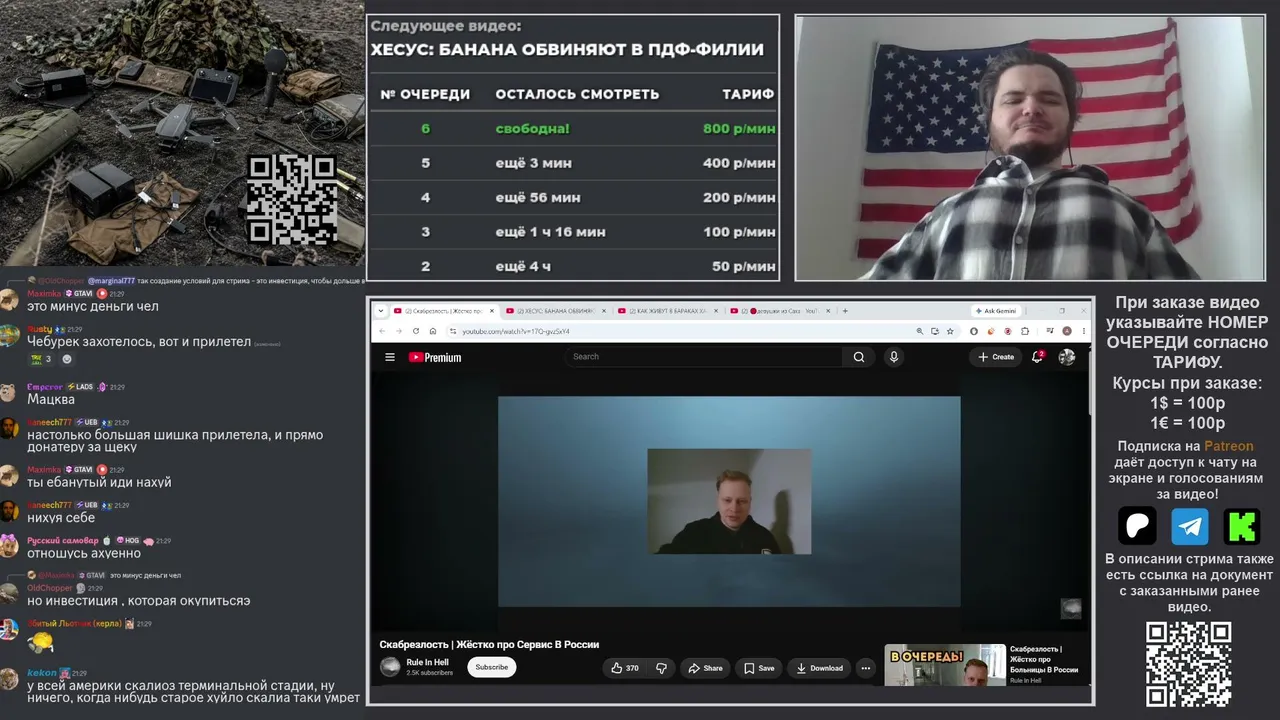
Task: Click the 'Русский самовар' username in chat
Action: (62, 540)
